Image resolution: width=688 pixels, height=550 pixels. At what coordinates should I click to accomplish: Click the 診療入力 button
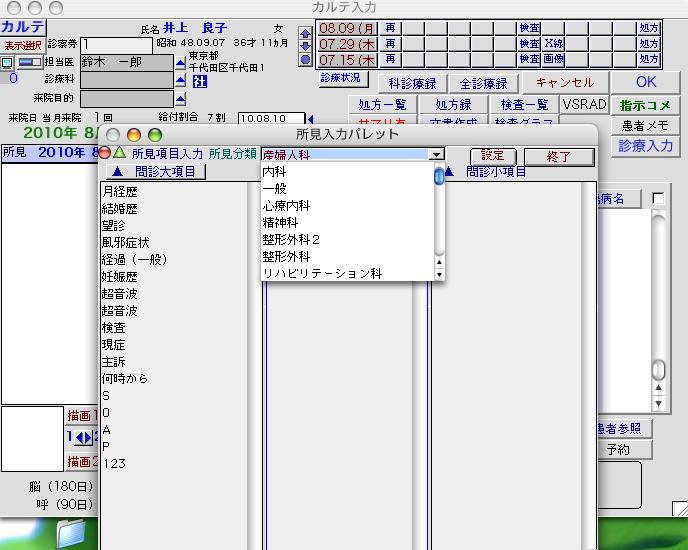[x=645, y=146]
